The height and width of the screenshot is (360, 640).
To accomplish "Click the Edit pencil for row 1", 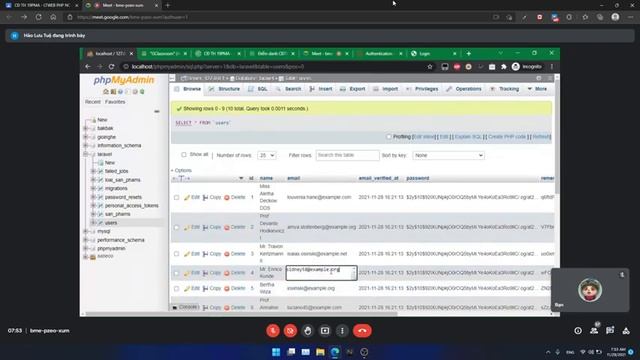I will coord(187,198).
